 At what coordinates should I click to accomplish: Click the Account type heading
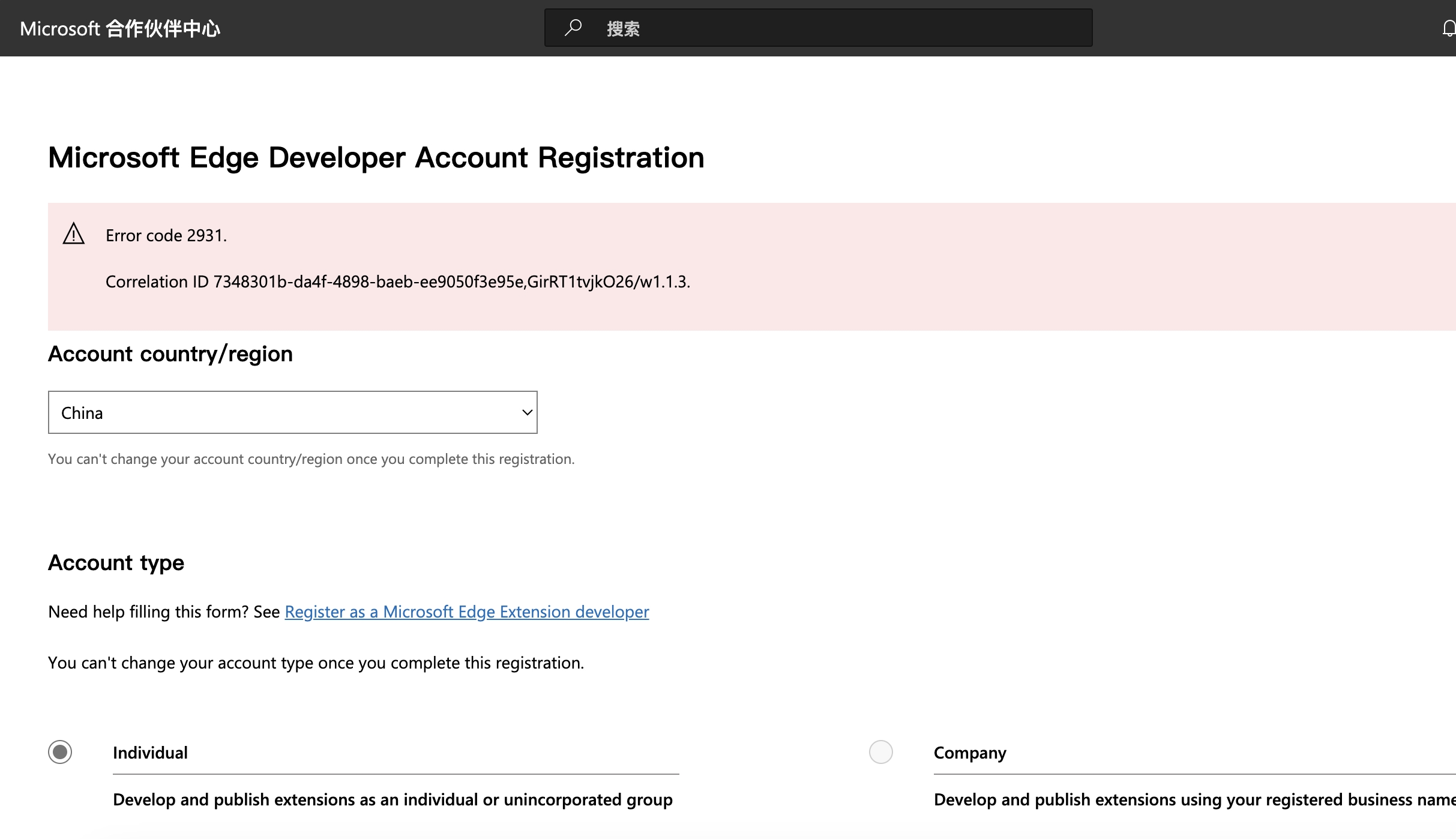pos(116,562)
